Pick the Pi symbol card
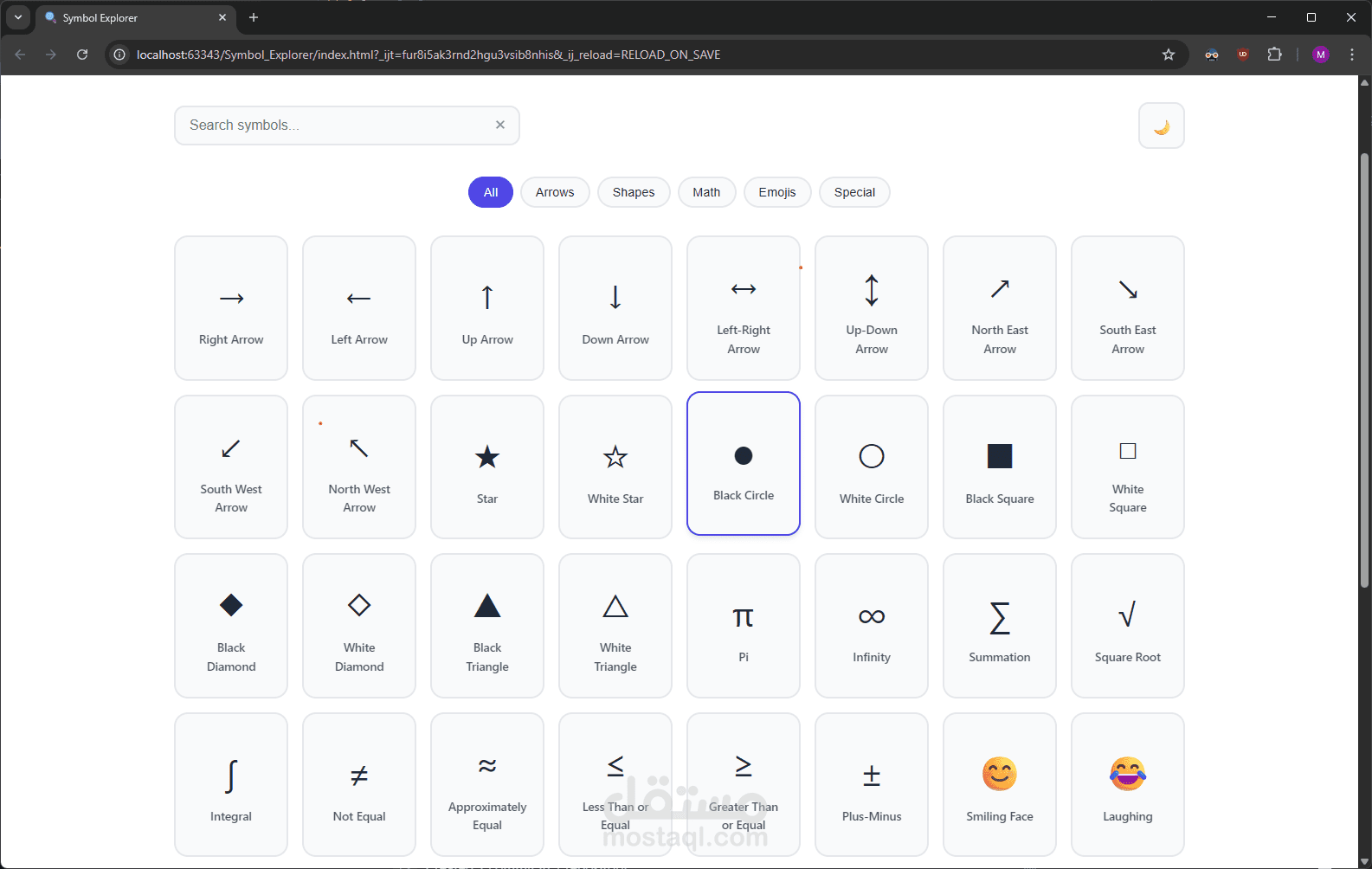This screenshot has width=1372, height=869. [x=744, y=626]
